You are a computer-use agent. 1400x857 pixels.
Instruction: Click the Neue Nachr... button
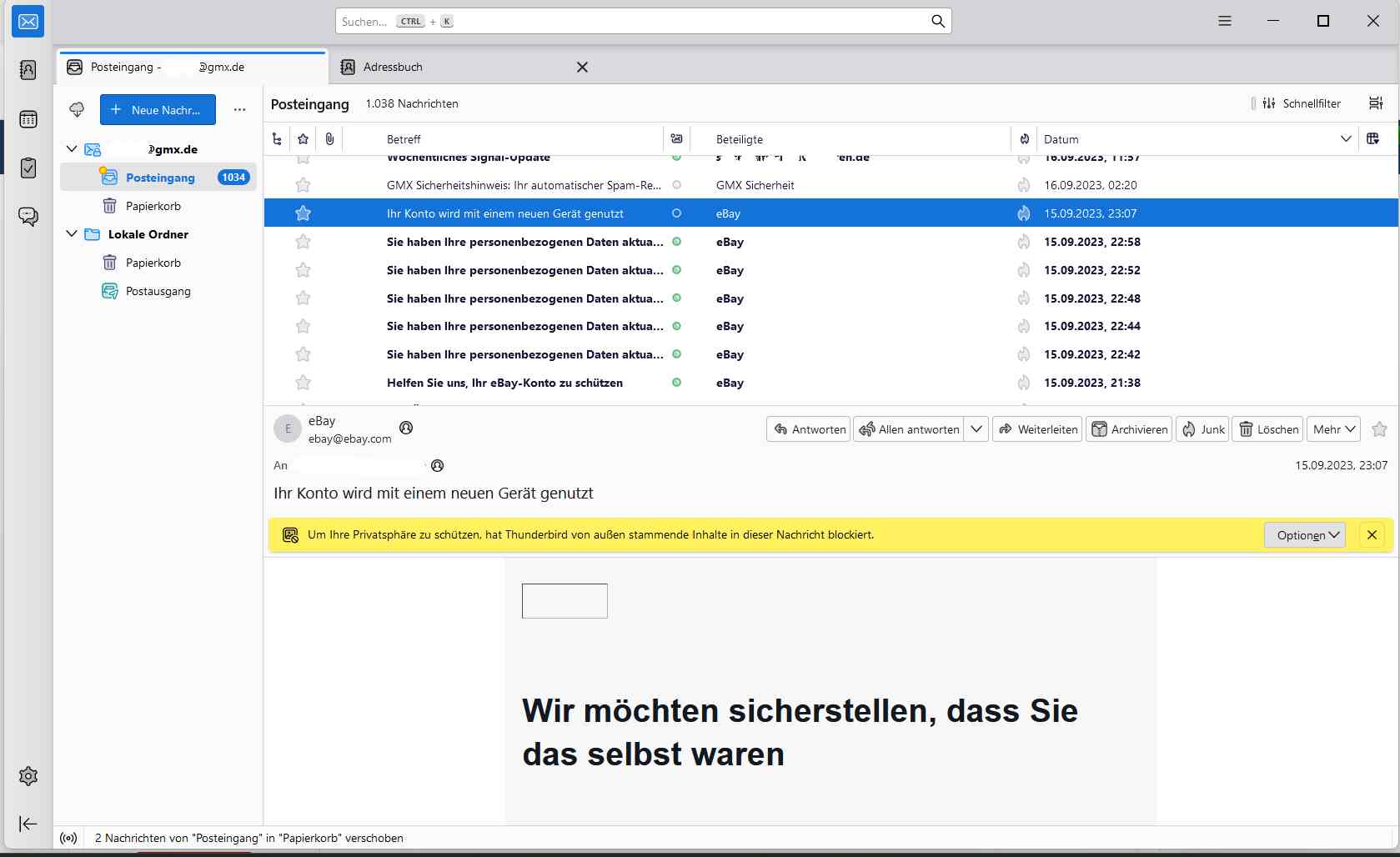pos(158,109)
